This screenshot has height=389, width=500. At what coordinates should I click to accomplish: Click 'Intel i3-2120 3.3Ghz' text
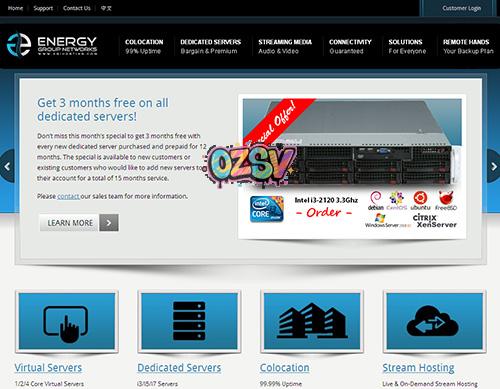point(326,200)
